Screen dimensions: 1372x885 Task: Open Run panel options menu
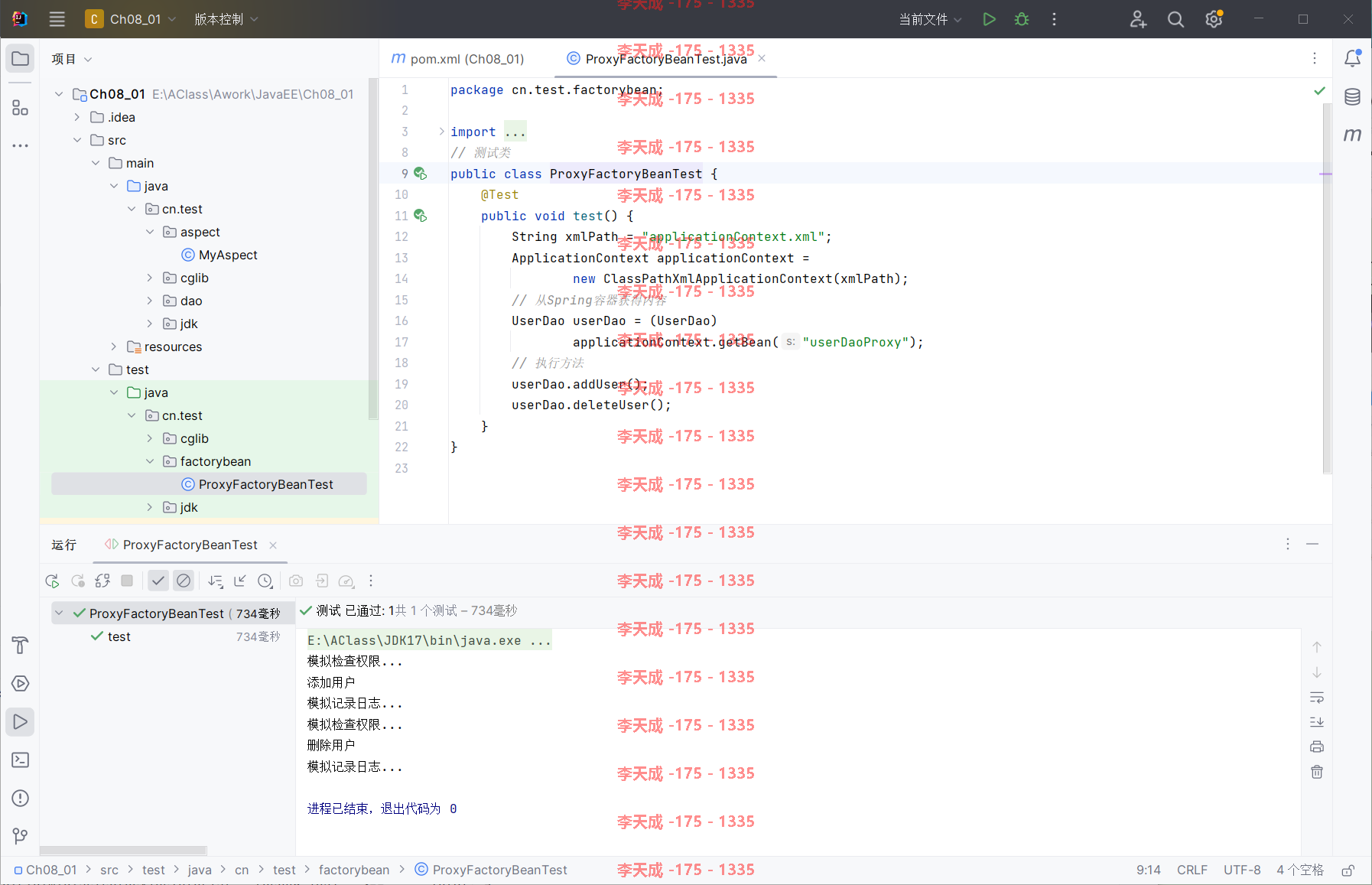tap(1288, 544)
